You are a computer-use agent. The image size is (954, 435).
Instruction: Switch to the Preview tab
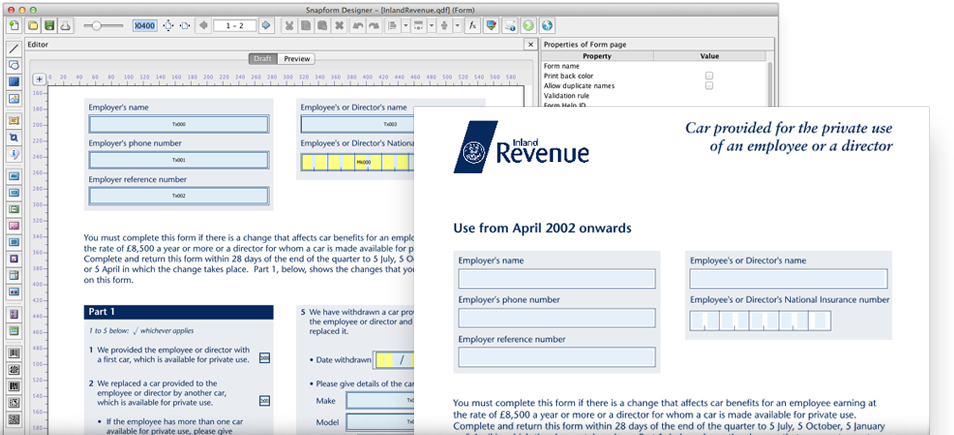[297, 59]
